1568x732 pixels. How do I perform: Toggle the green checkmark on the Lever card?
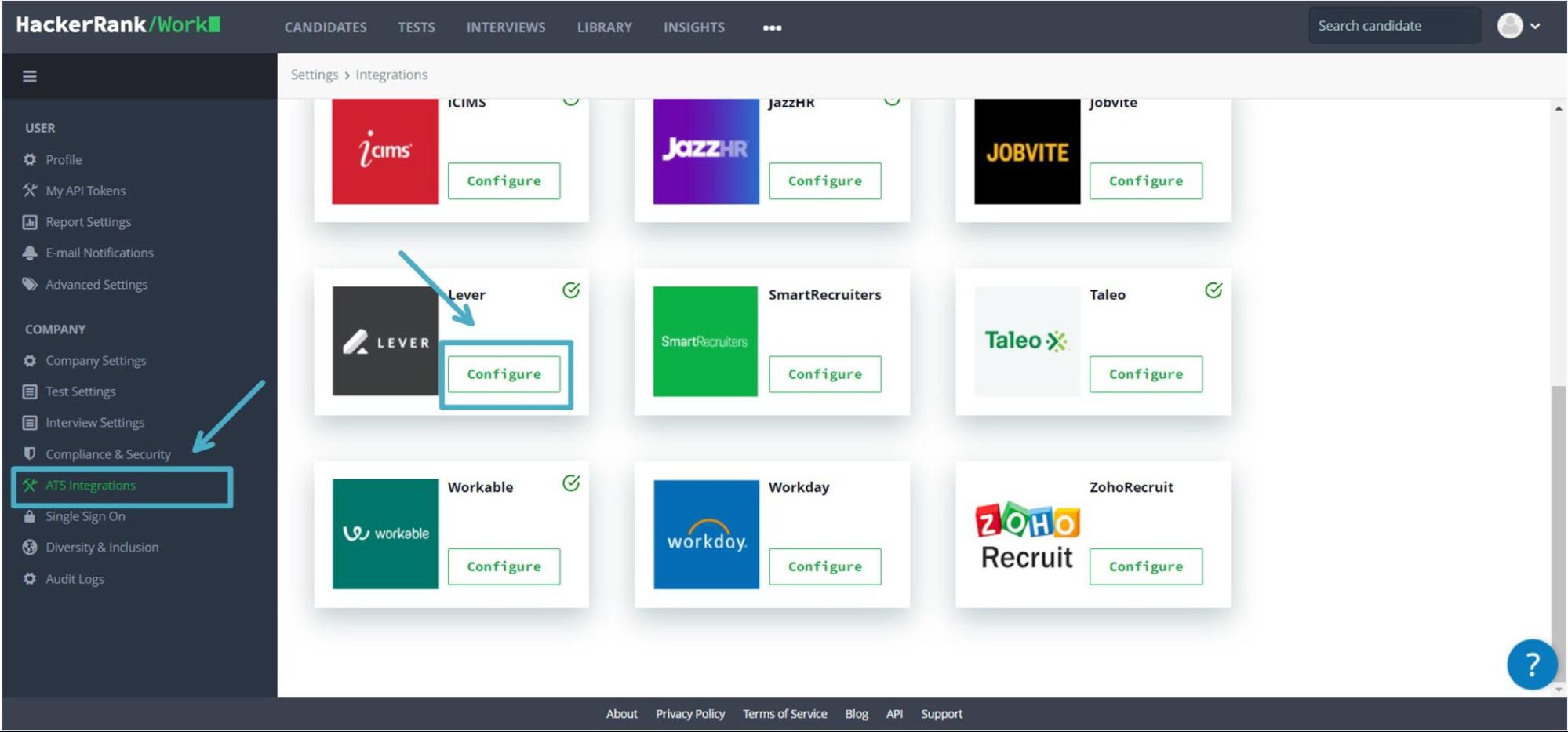[571, 290]
